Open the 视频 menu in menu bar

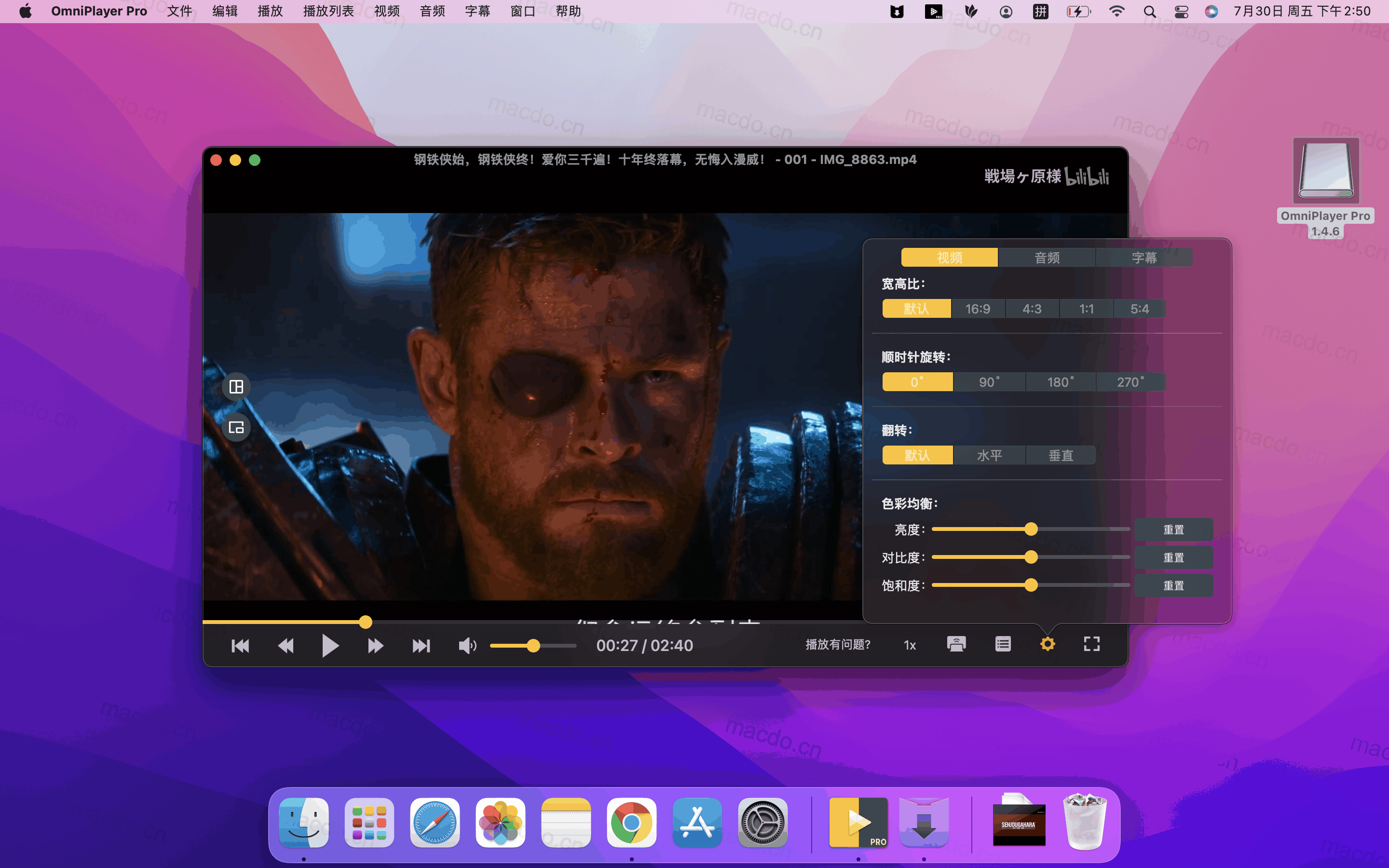[387, 11]
